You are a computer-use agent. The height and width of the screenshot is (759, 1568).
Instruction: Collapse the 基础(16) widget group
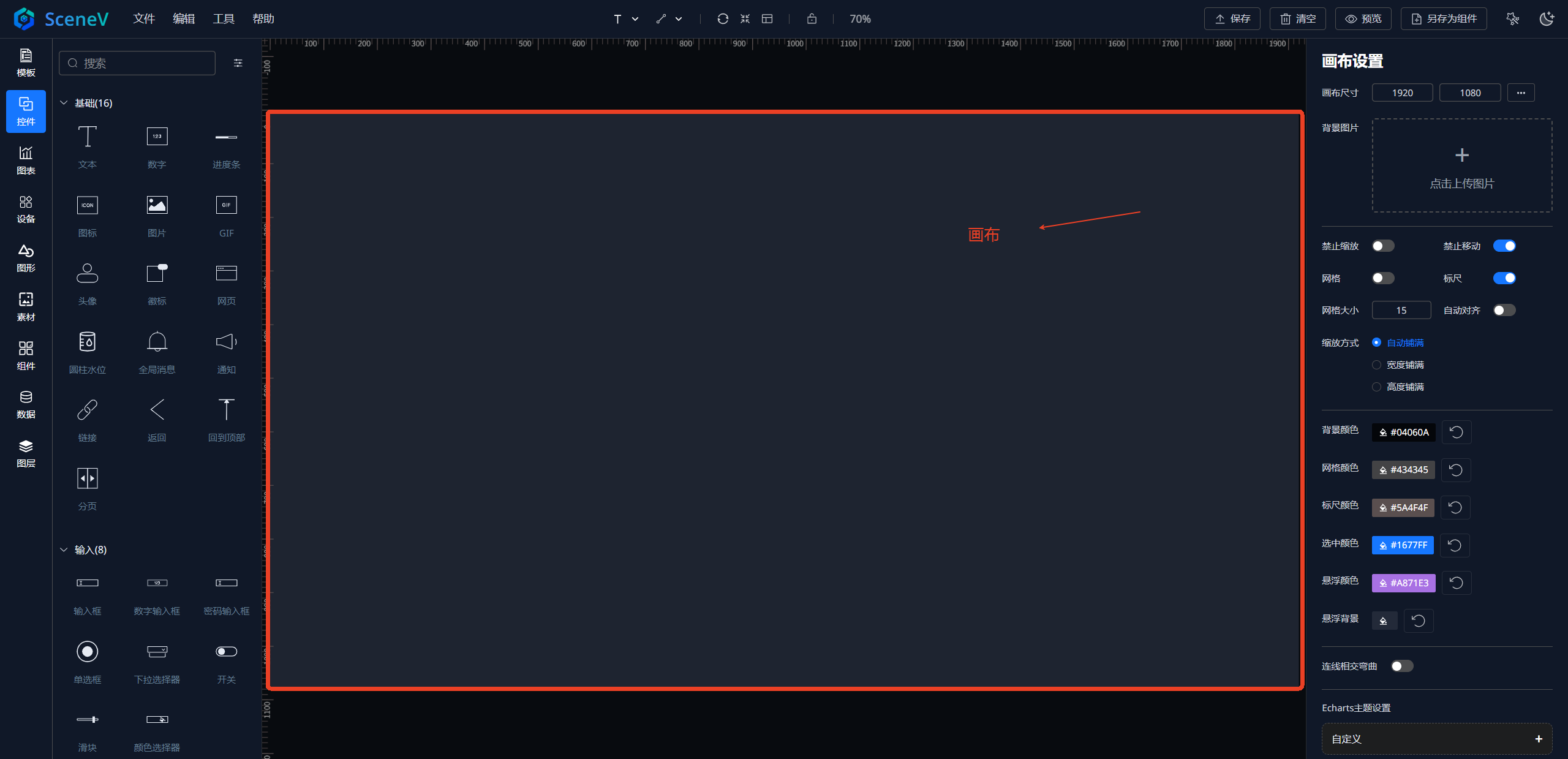pyautogui.click(x=64, y=103)
